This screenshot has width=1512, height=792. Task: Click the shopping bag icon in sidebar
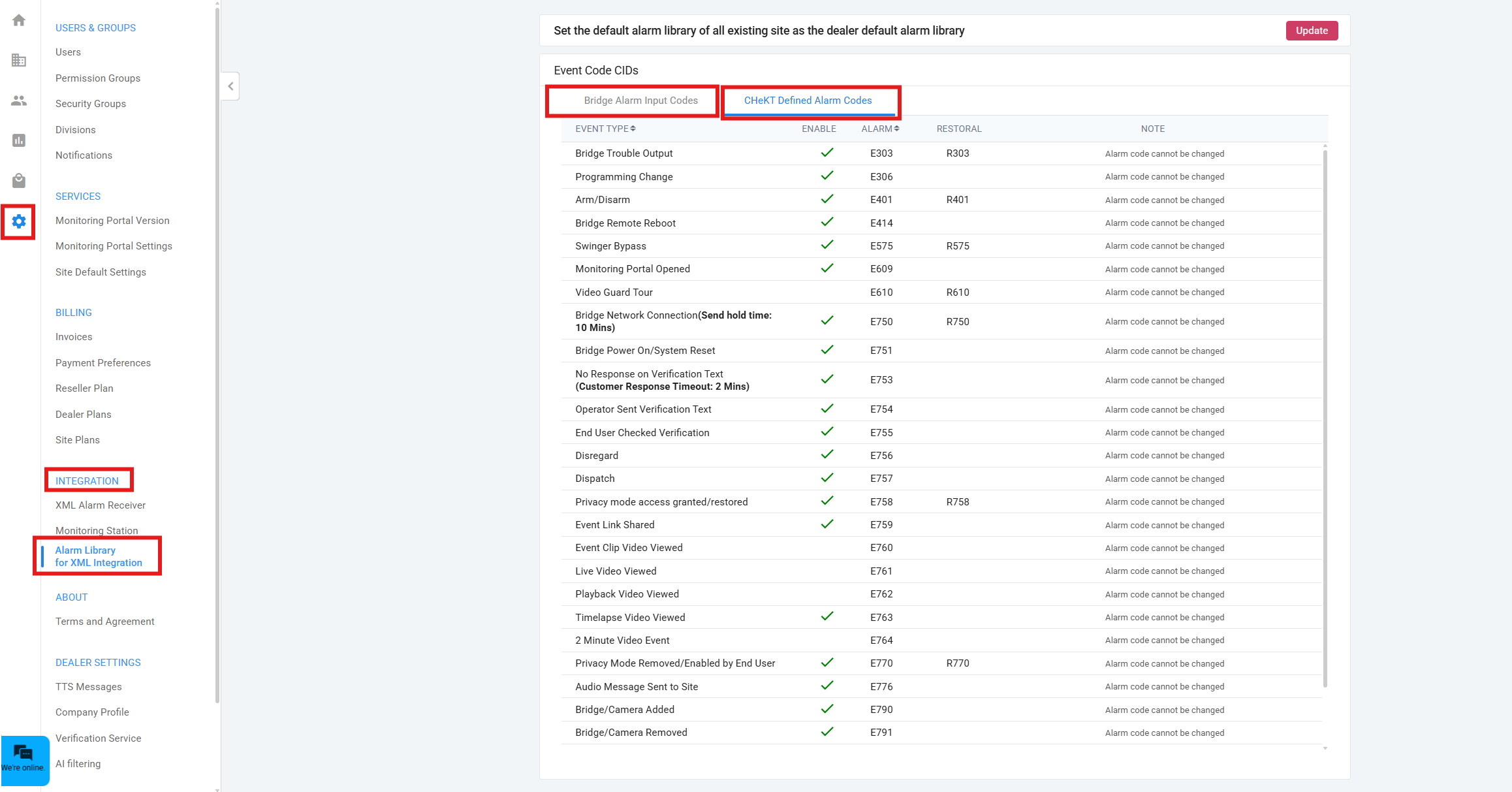pos(19,181)
